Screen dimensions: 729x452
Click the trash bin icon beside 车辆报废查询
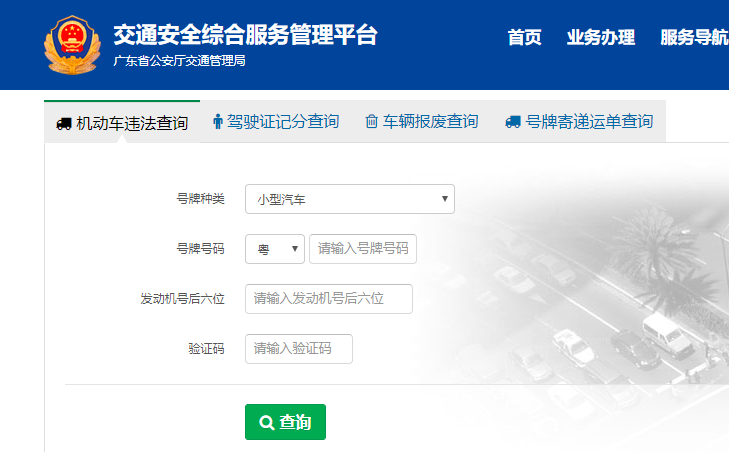[371, 121]
